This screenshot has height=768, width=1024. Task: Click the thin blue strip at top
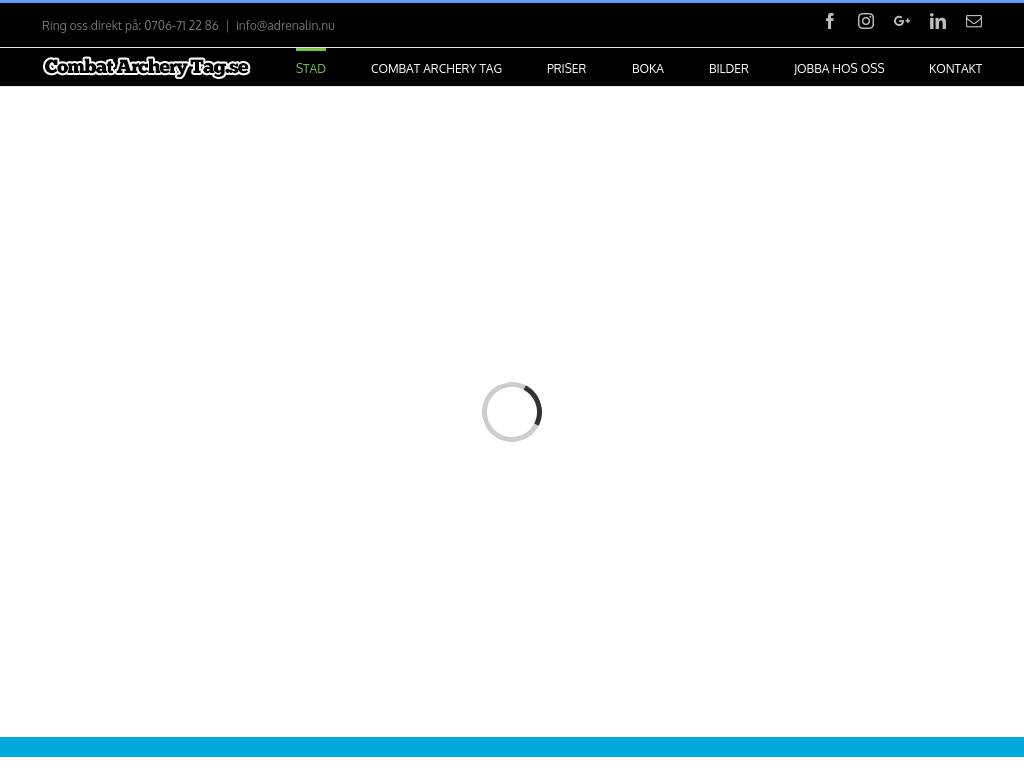(x=512, y=1)
